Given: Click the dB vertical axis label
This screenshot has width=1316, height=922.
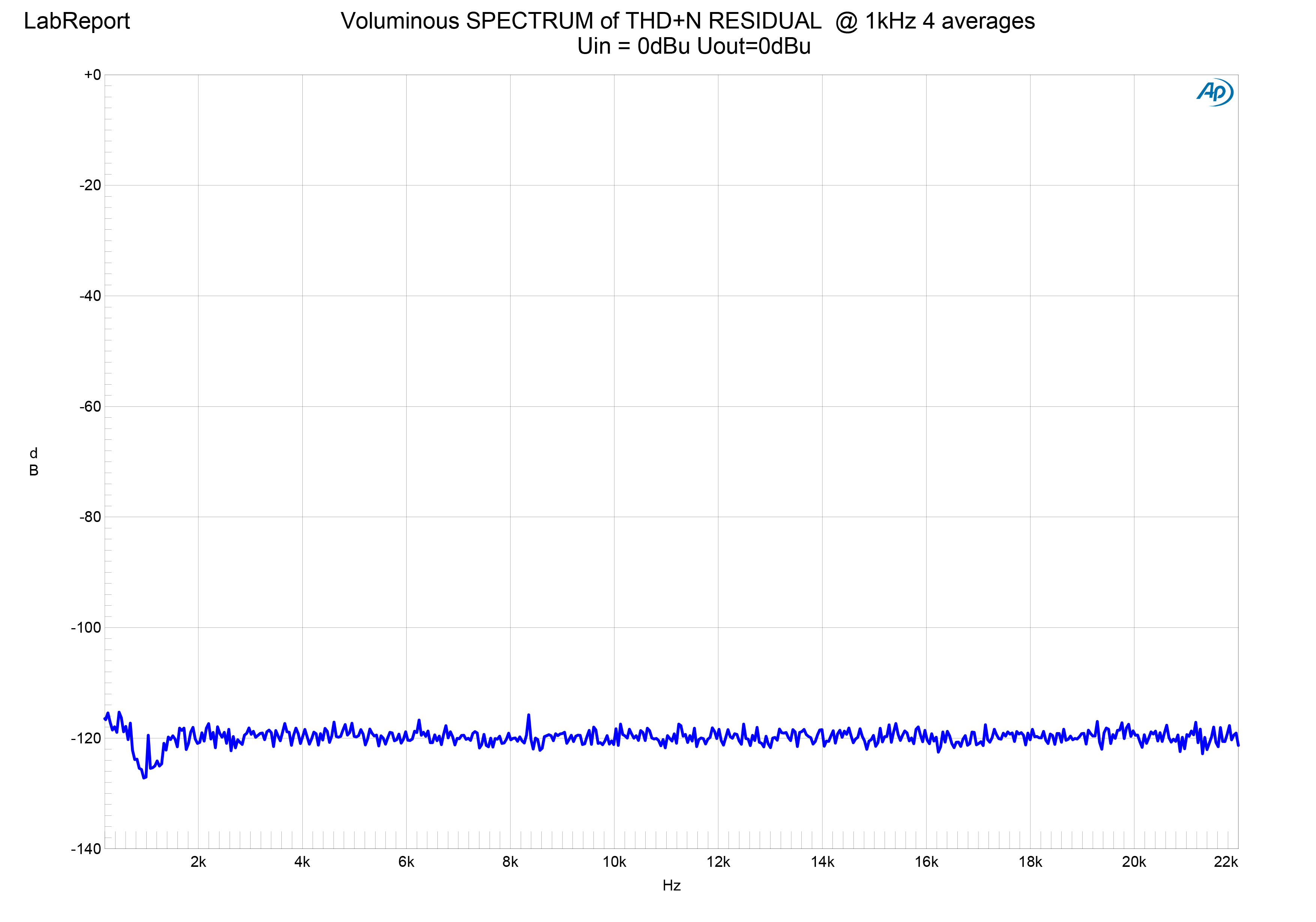Looking at the screenshot, I should click(x=34, y=462).
